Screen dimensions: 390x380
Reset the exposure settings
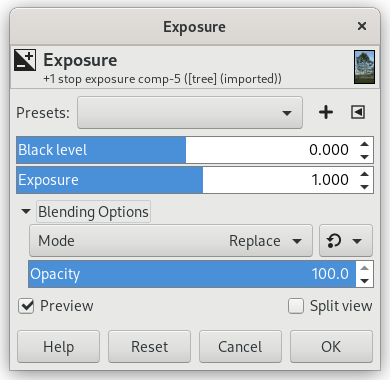tap(149, 347)
